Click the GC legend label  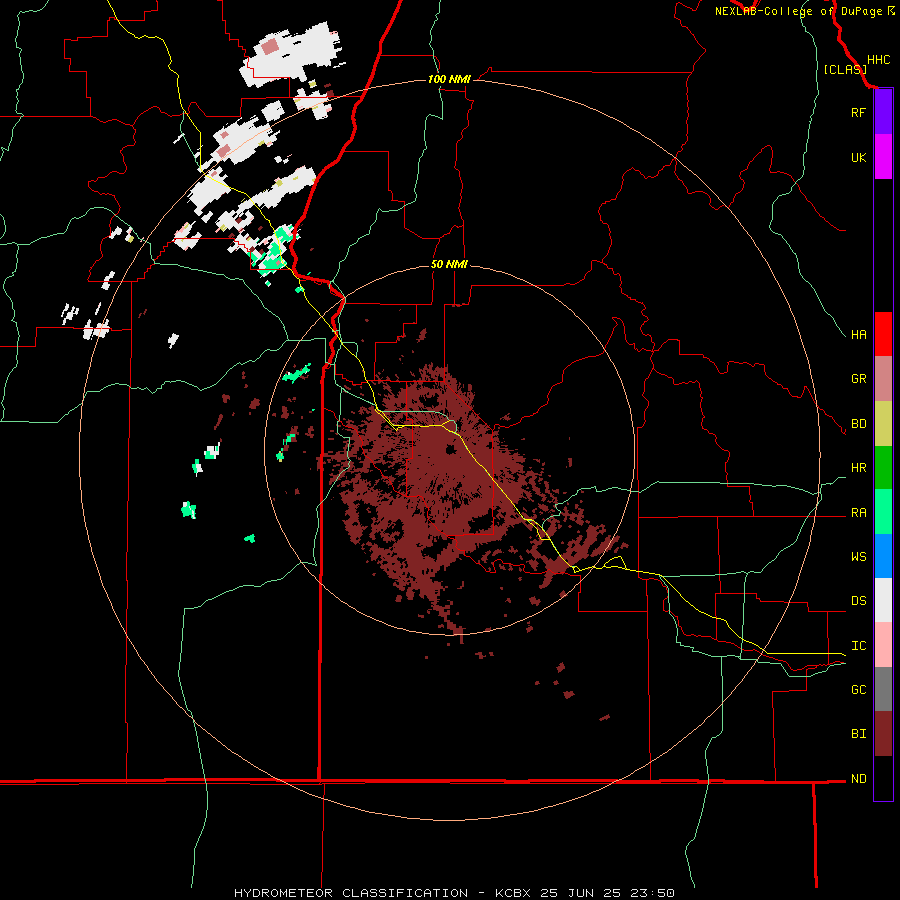point(859,690)
